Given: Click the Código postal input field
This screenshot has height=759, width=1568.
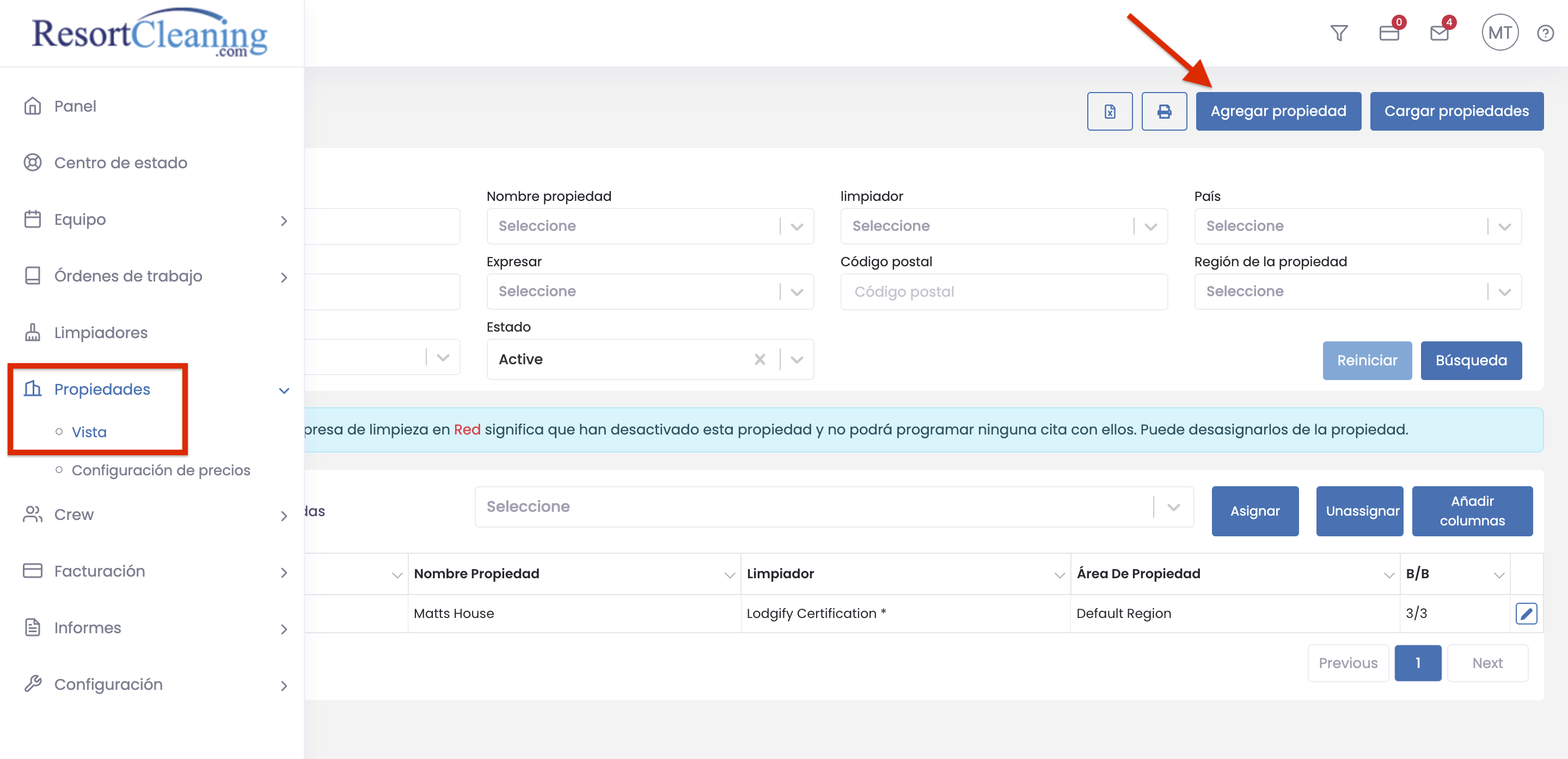Looking at the screenshot, I should [1003, 291].
